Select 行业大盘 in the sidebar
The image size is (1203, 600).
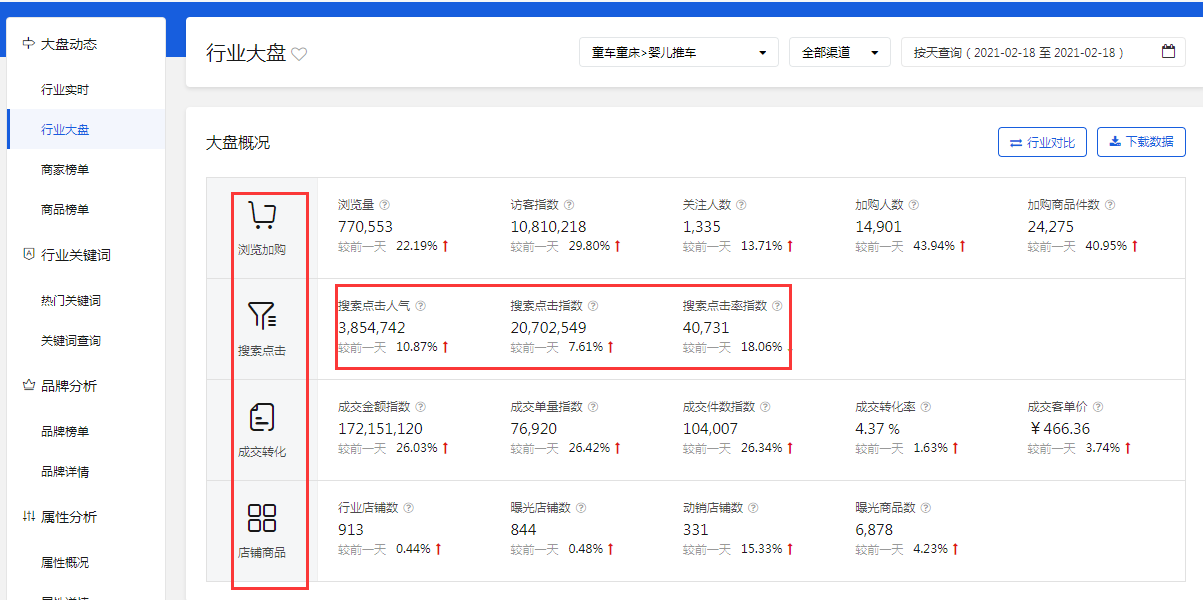[x=65, y=130]
